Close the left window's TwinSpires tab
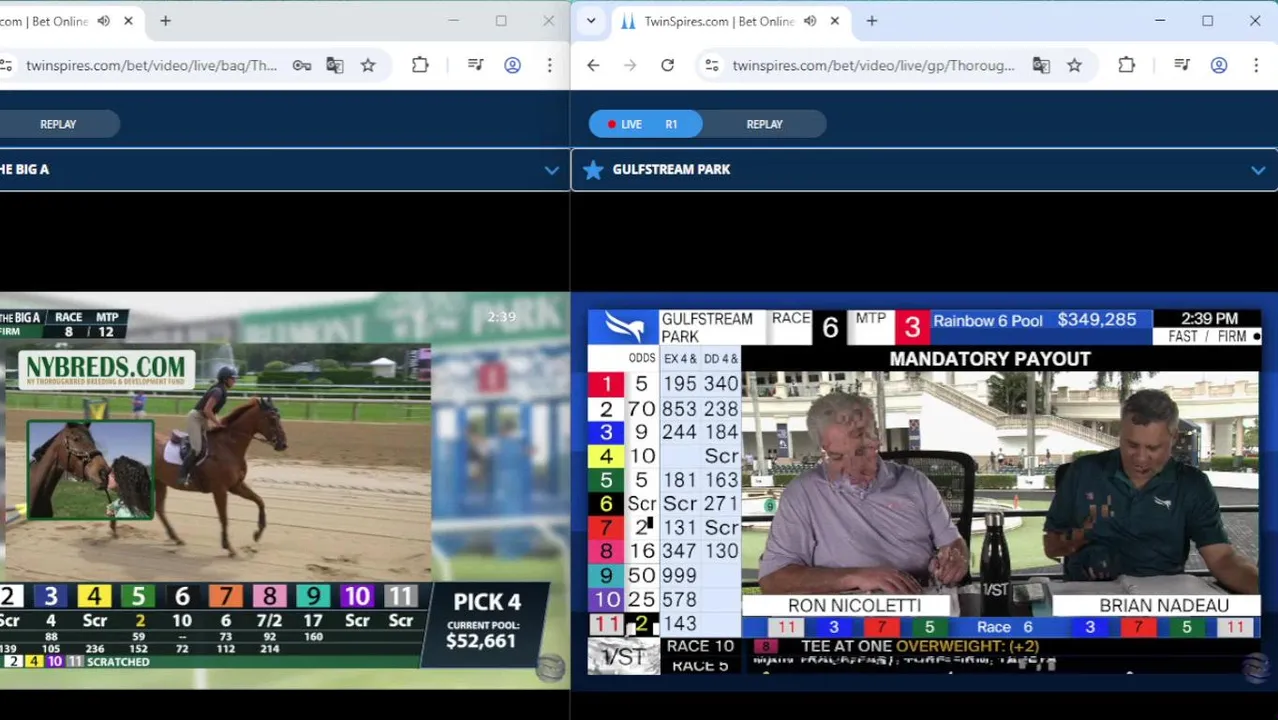The image size is (1278, 720). [128, 21]
